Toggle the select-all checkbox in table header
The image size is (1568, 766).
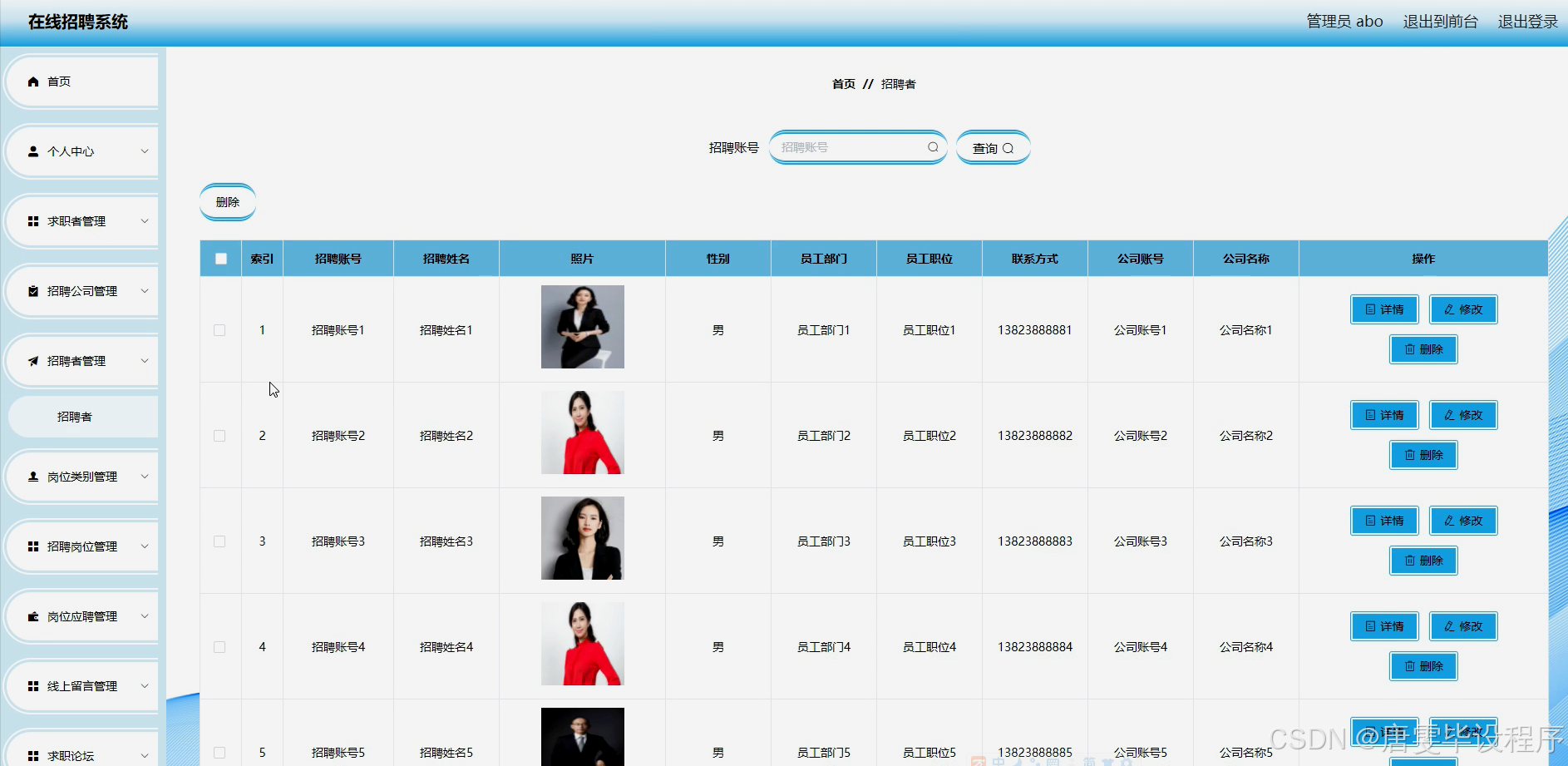click(x=221, y=259)
